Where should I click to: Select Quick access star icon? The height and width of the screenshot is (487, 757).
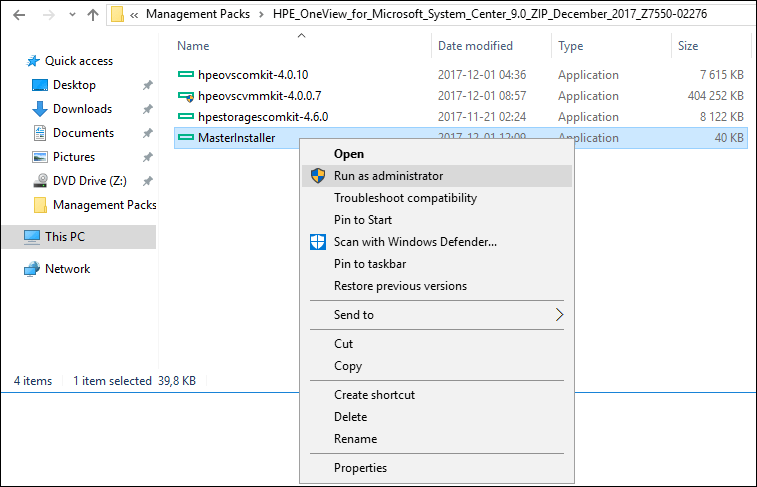[33, 61]
